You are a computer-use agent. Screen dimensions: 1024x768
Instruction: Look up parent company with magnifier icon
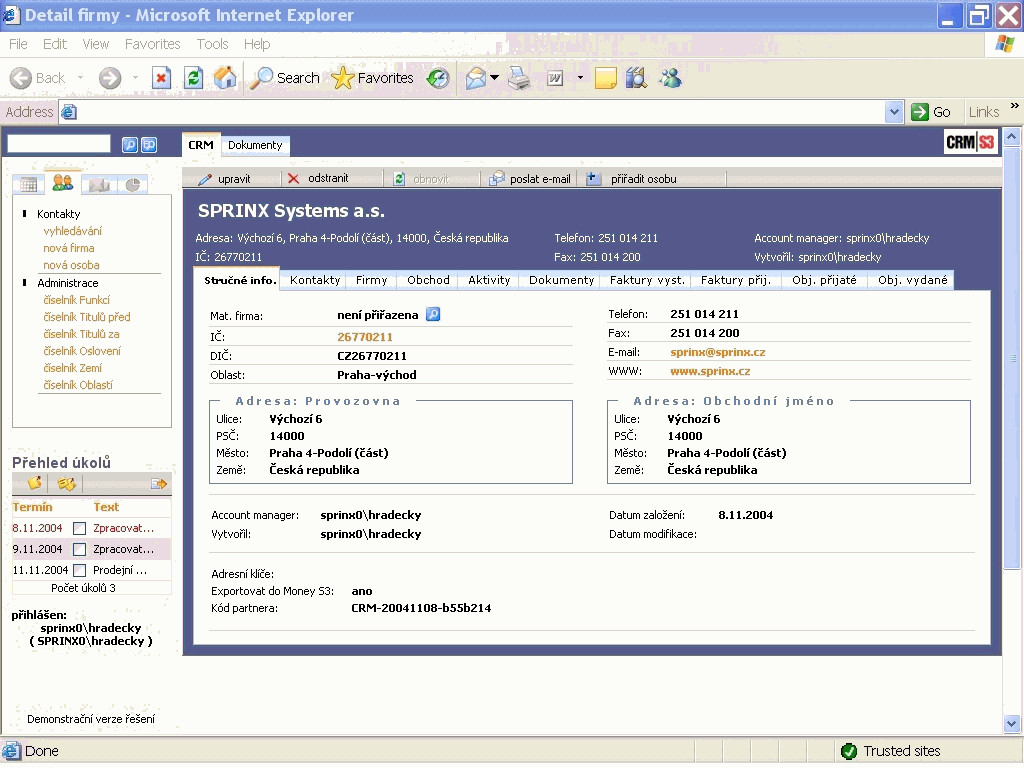pos(433,315)
